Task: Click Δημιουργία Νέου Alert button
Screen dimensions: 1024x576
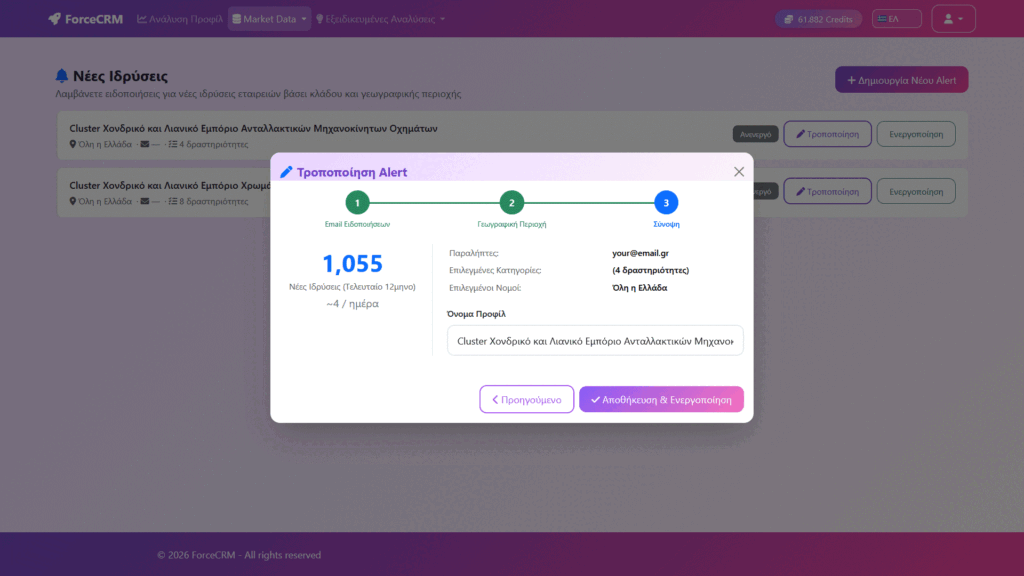Action: 901,80
